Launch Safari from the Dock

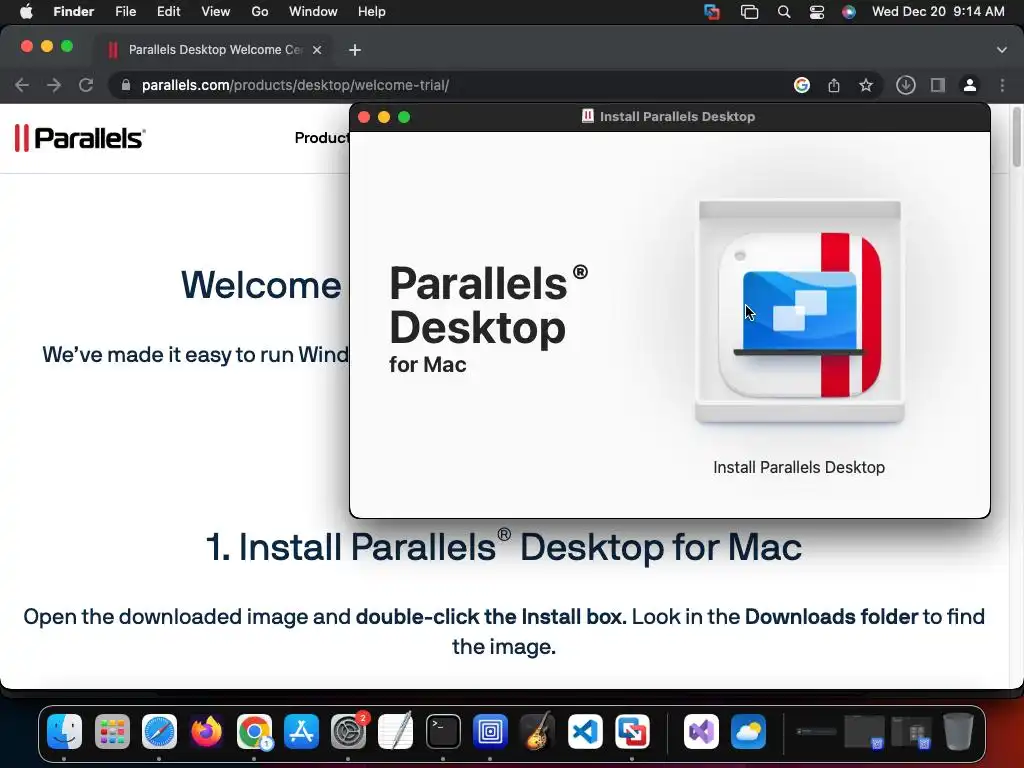tap(159, 731)
